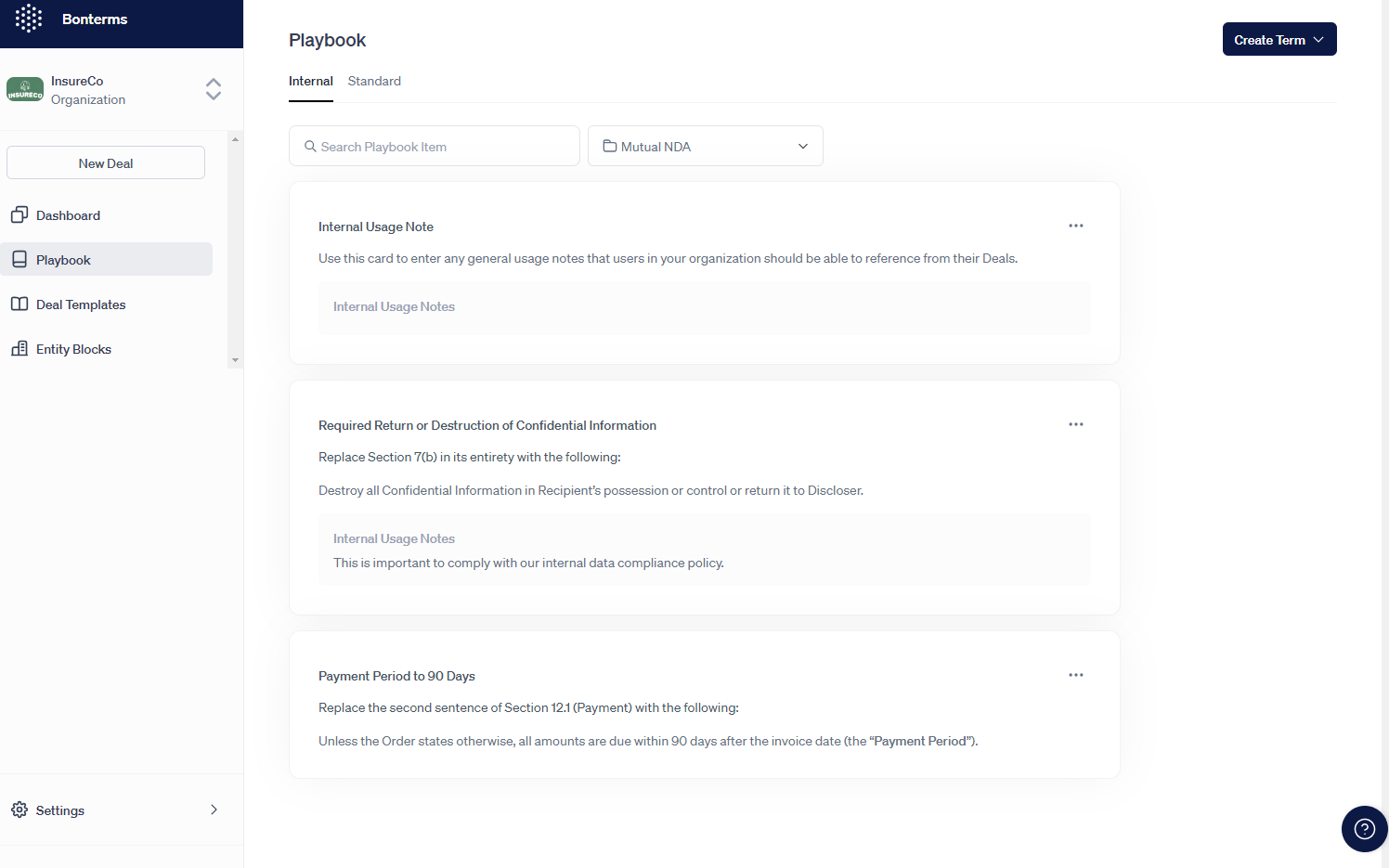
Task: Click the Settings gear icon
Action: (x=19, y=810)
